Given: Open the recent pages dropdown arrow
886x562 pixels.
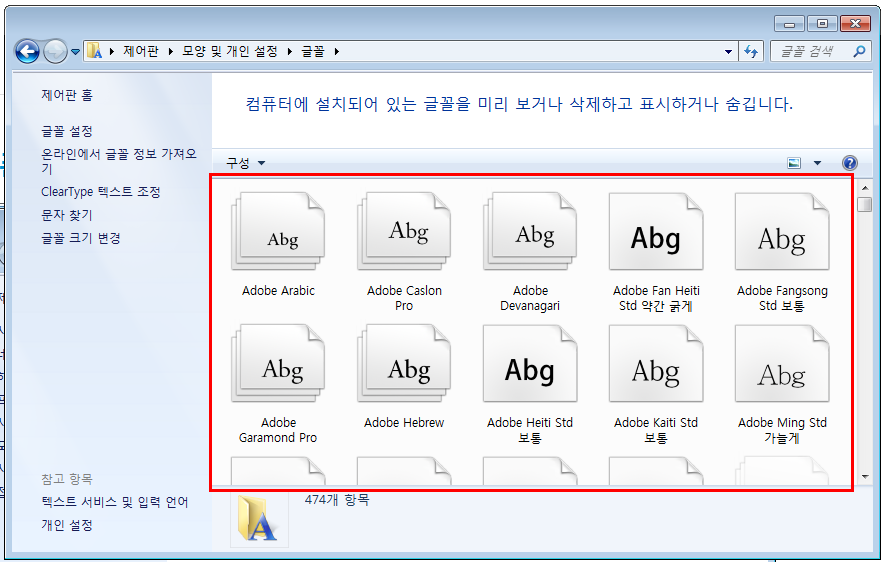Looking at the screenshot, I should tap(75, 52).
